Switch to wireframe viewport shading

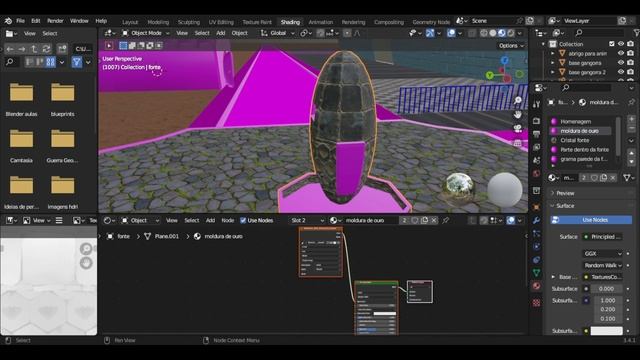484,33
